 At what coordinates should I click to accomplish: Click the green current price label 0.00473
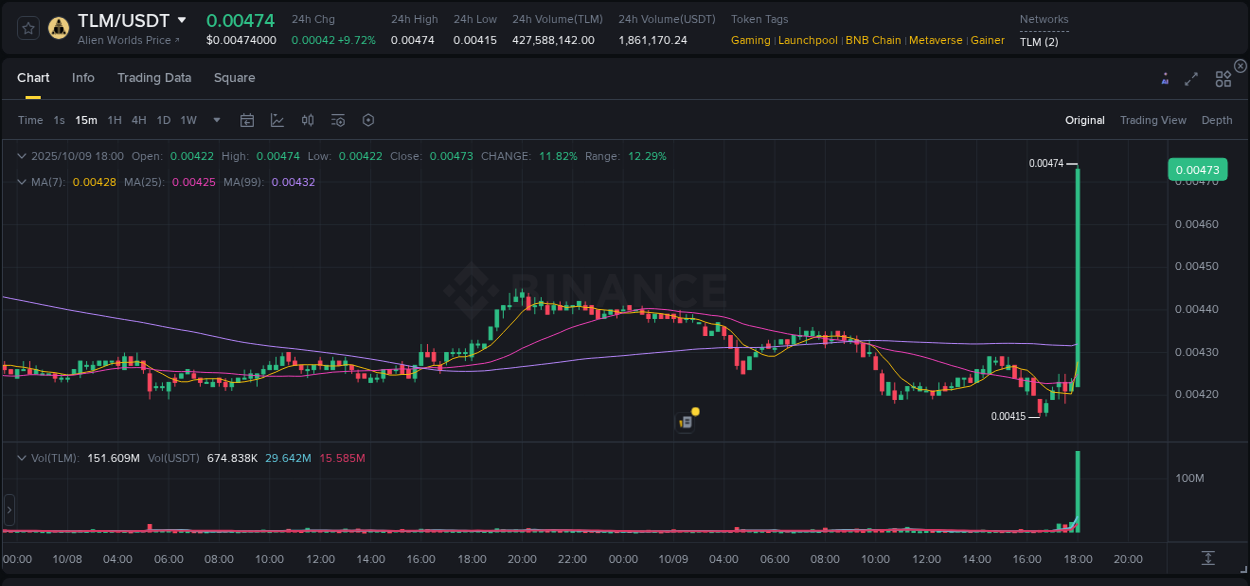[1197, 170]
